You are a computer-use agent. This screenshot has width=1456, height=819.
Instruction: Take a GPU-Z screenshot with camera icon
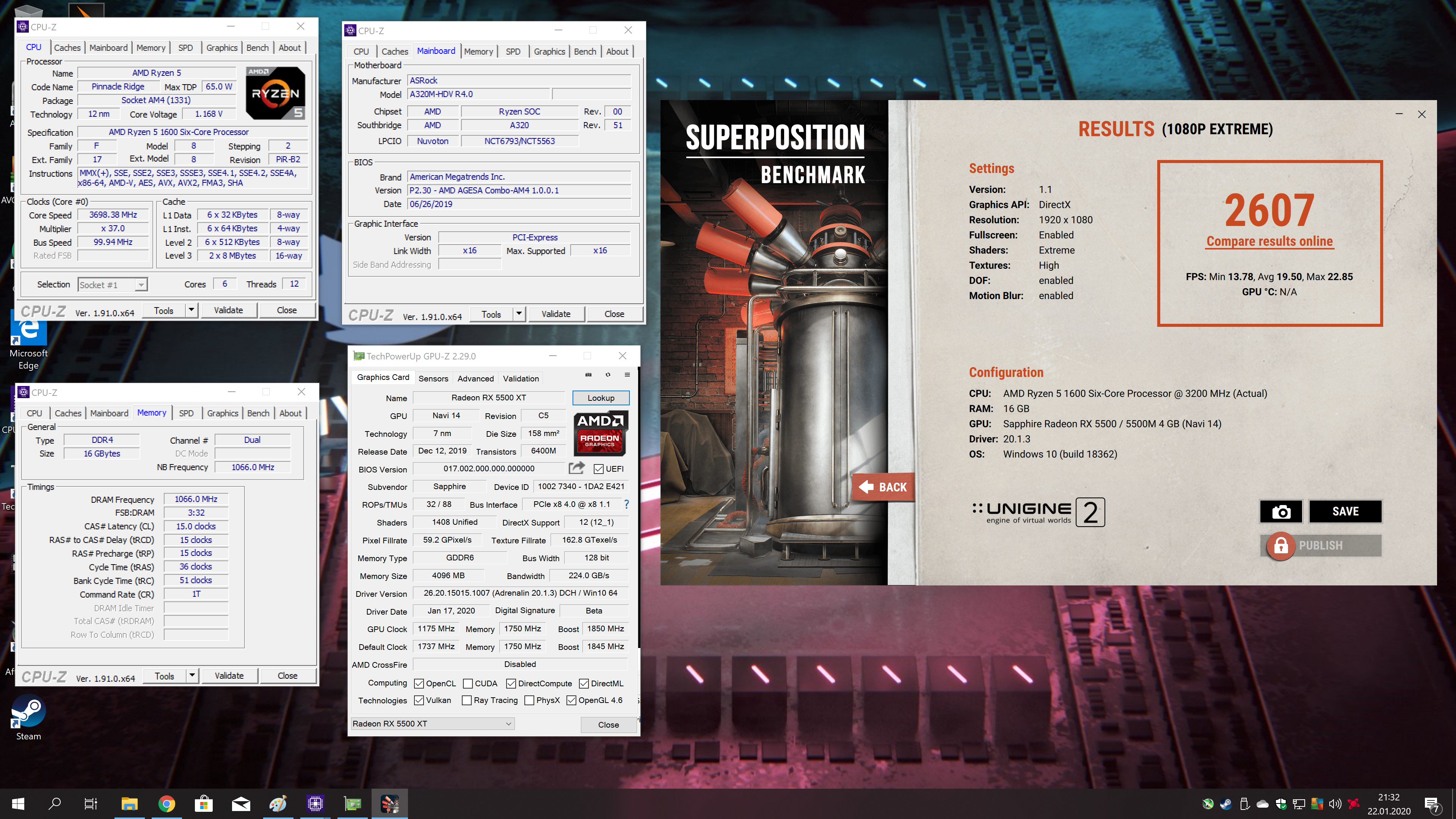(588, 375)
